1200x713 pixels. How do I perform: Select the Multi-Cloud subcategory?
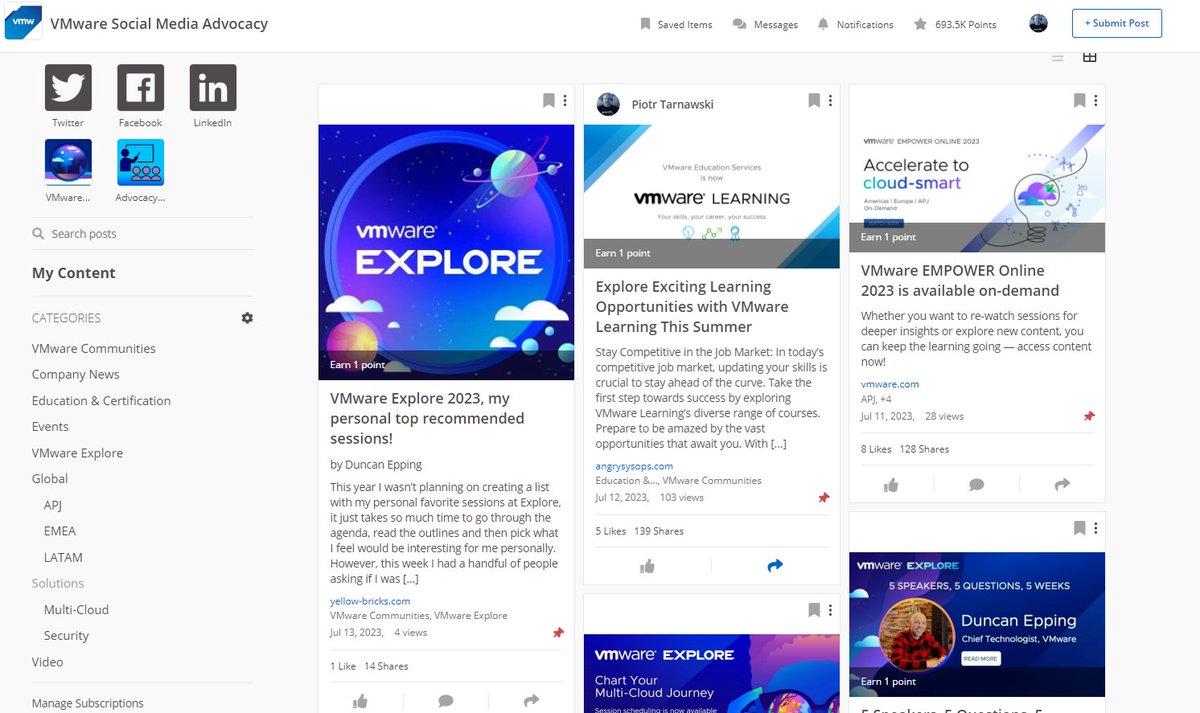click(76, 609)
